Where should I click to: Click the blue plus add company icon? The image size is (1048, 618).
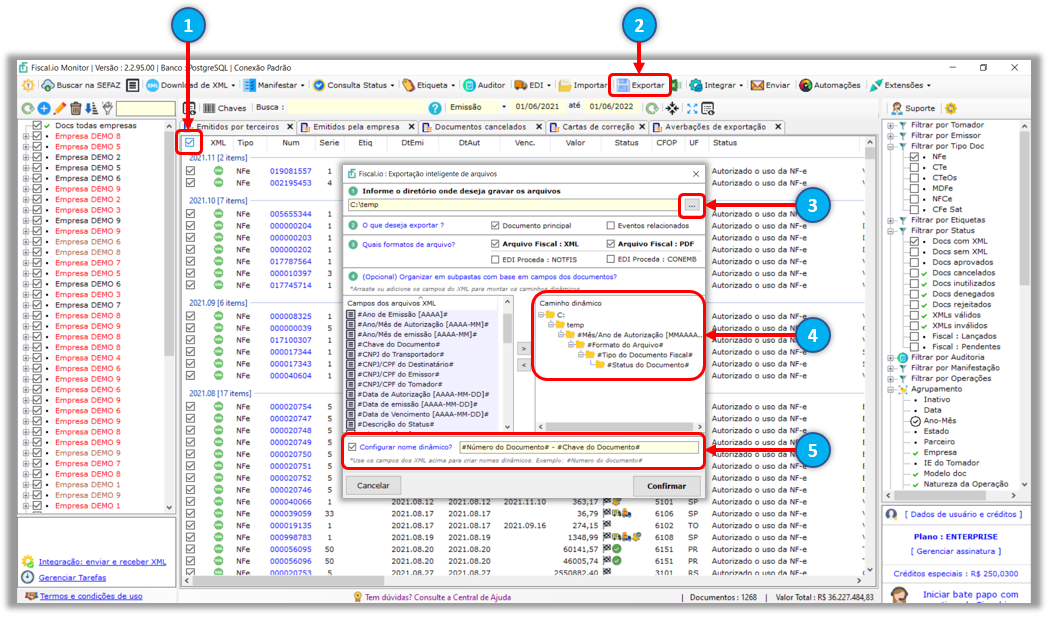coord(44,108)
